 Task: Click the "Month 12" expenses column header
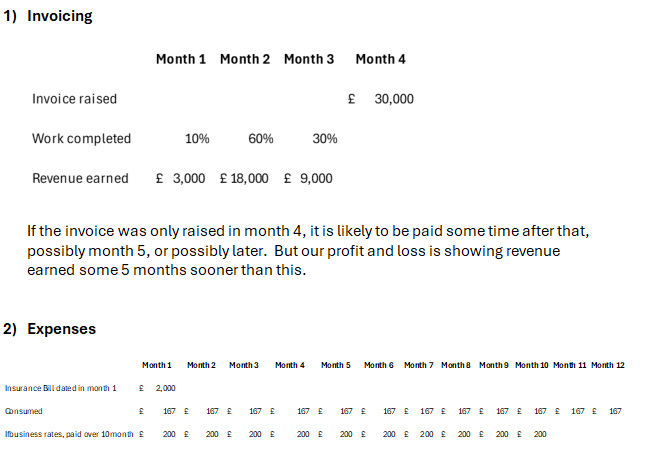[x=607, y=365]
